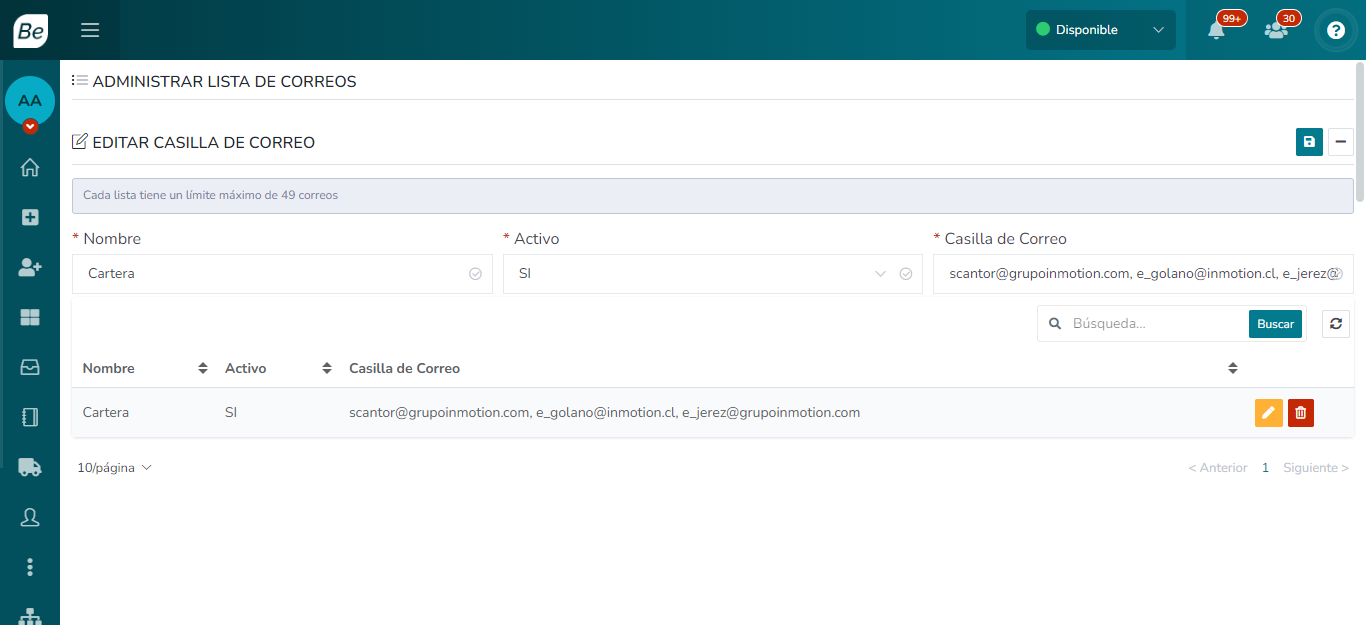Open the hamburger menu
This screenshot has width=1366, height=625.
pos(90,30)
